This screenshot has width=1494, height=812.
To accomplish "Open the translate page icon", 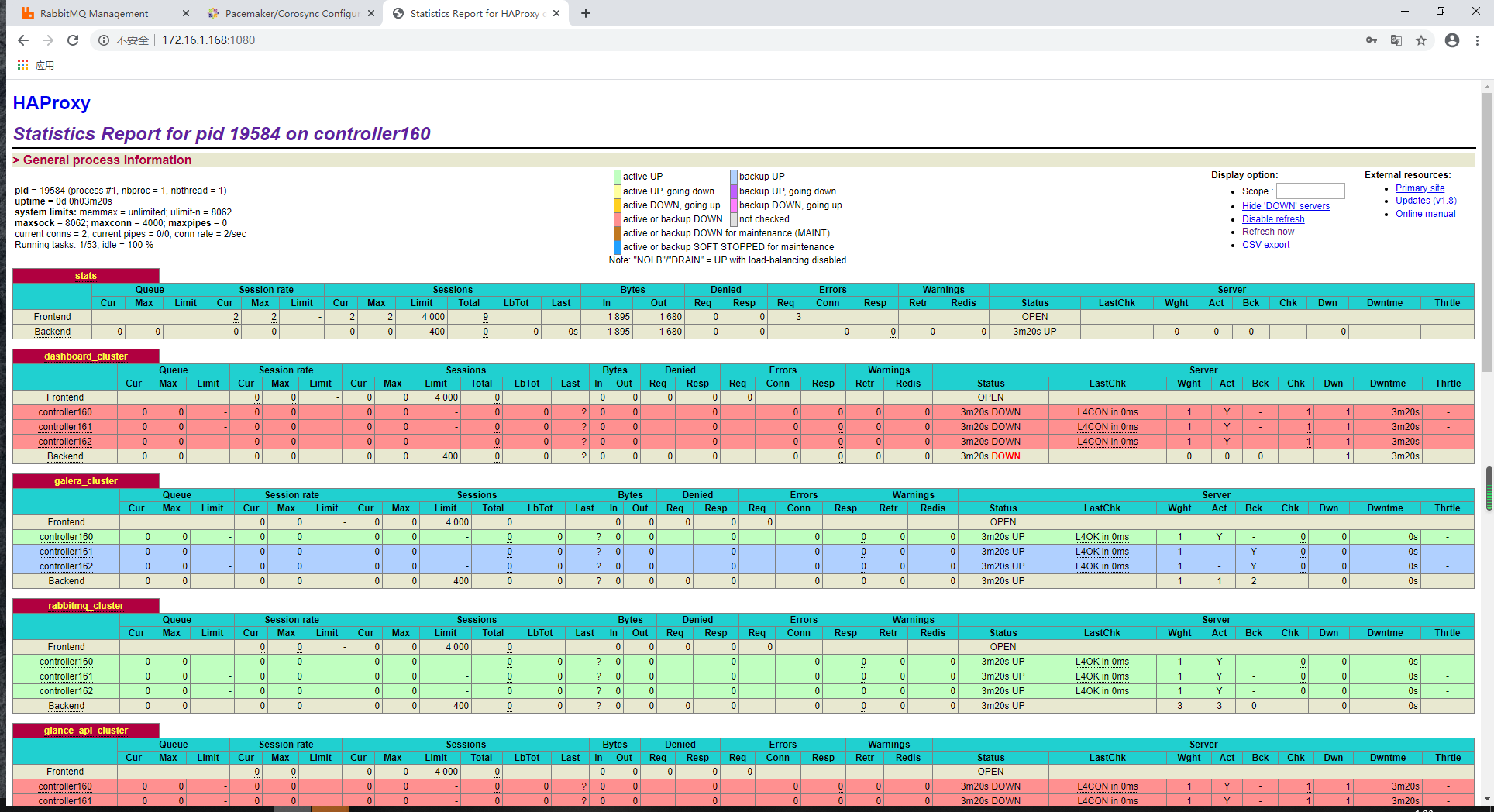I will tap(1396, 40).
